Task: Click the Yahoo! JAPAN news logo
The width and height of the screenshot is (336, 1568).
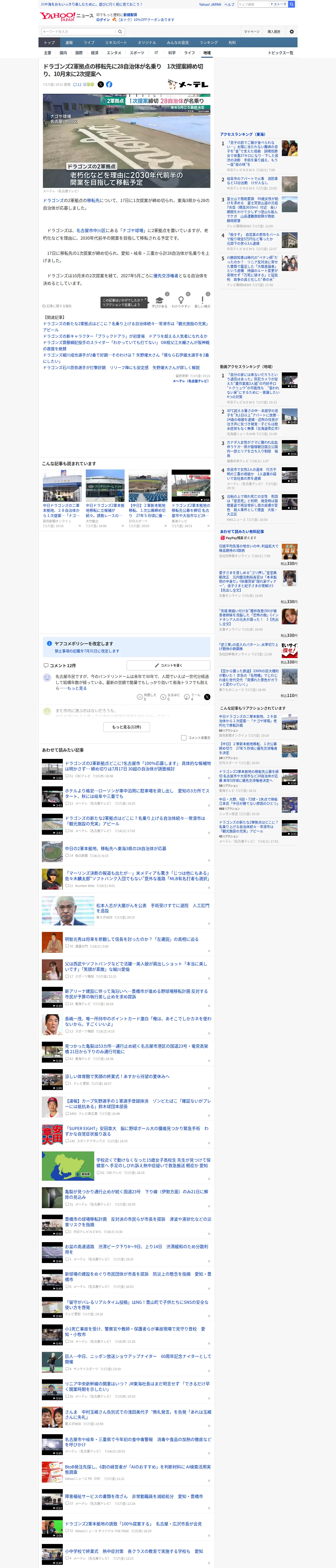Action: 66,16
